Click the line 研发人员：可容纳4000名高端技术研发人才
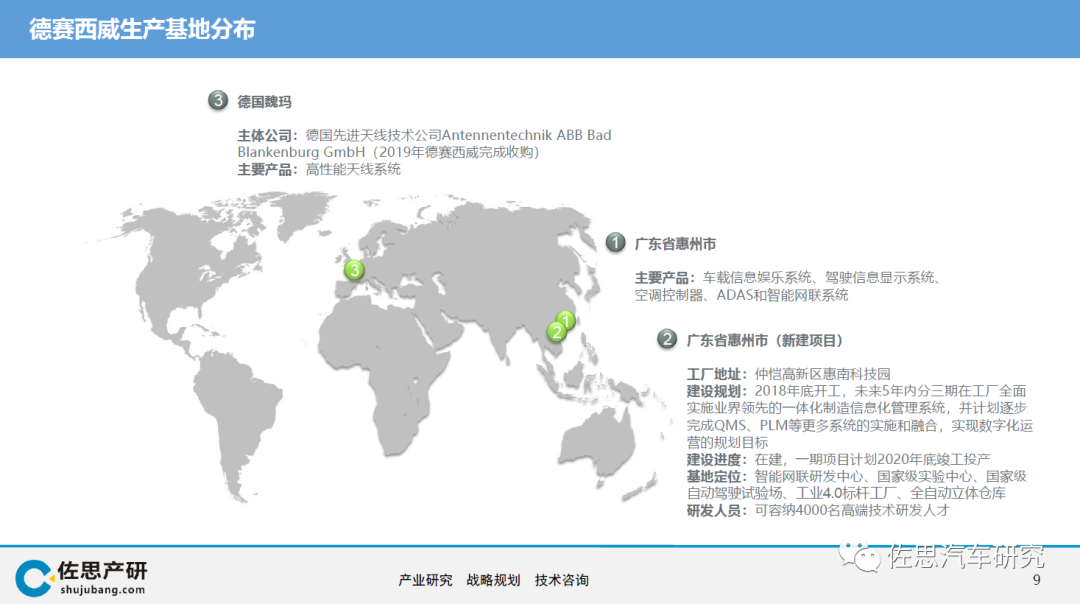Image resolution: width=1080 pixels, height=604 pixels. click(818, 510)
